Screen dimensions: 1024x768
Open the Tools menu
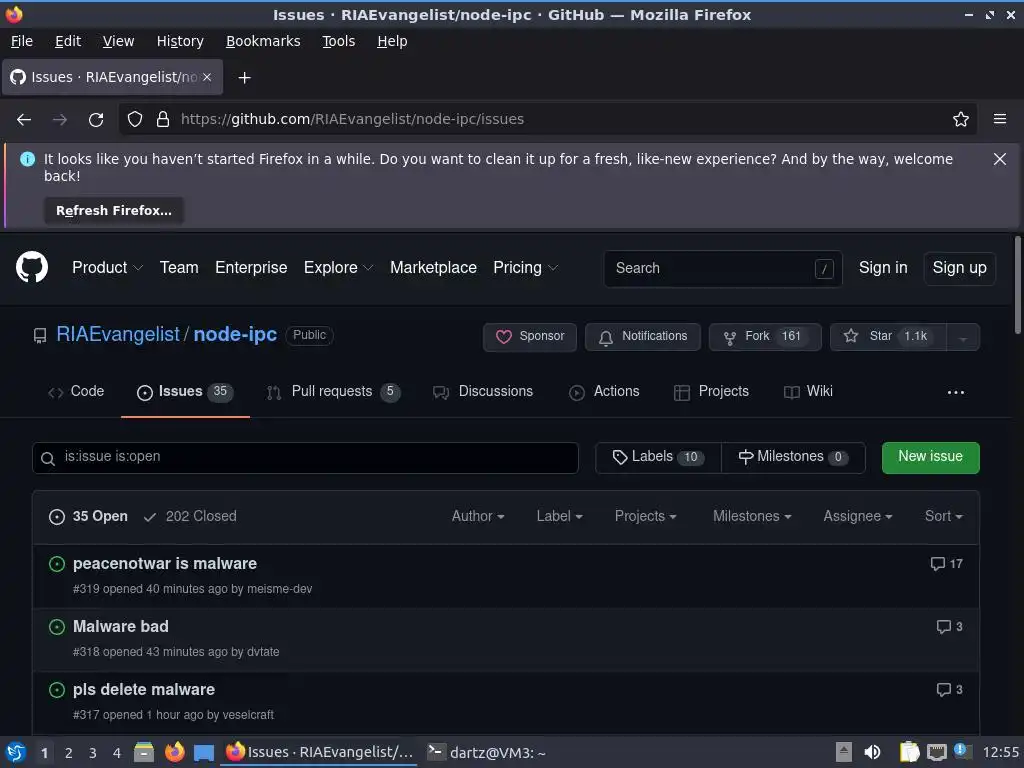(x=338, y=41)
